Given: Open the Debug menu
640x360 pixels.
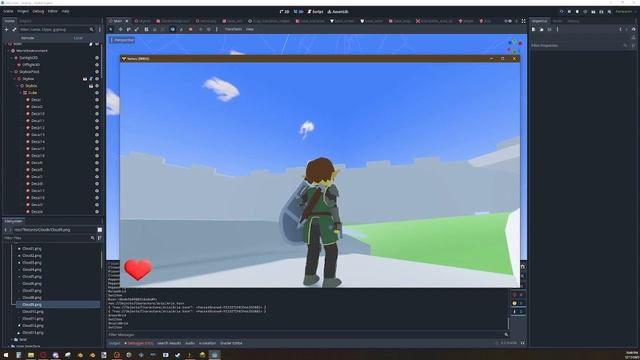Looking at the screenshot, I should click(x=38, y=11).
